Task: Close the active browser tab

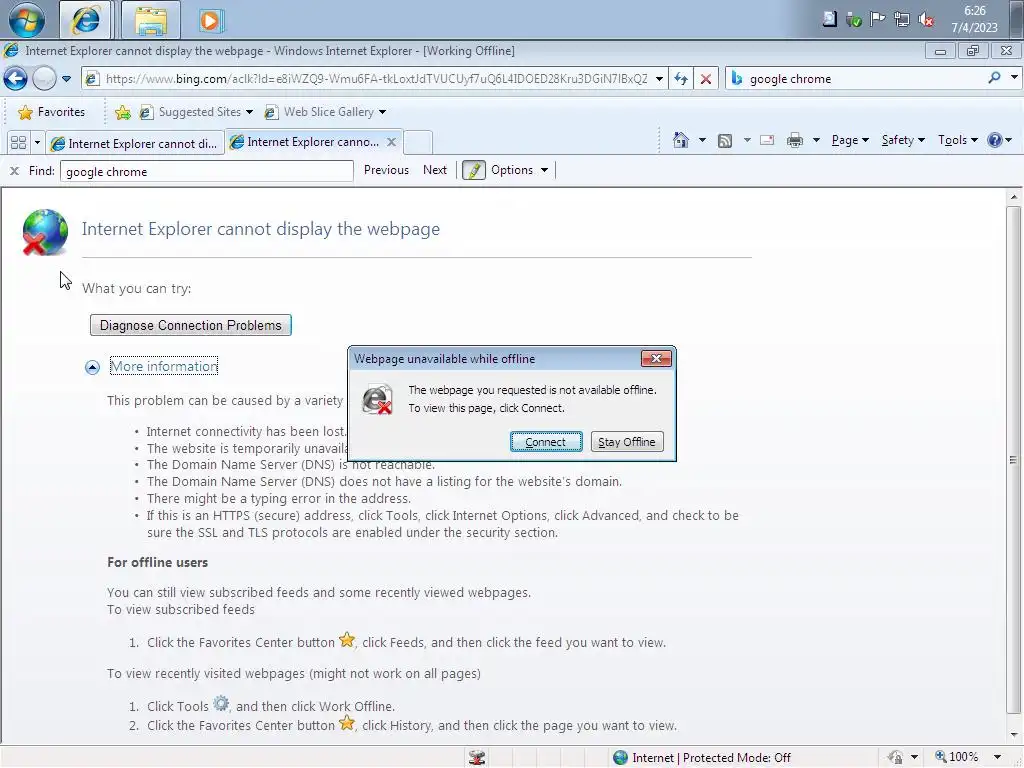Action: point(391,142)
